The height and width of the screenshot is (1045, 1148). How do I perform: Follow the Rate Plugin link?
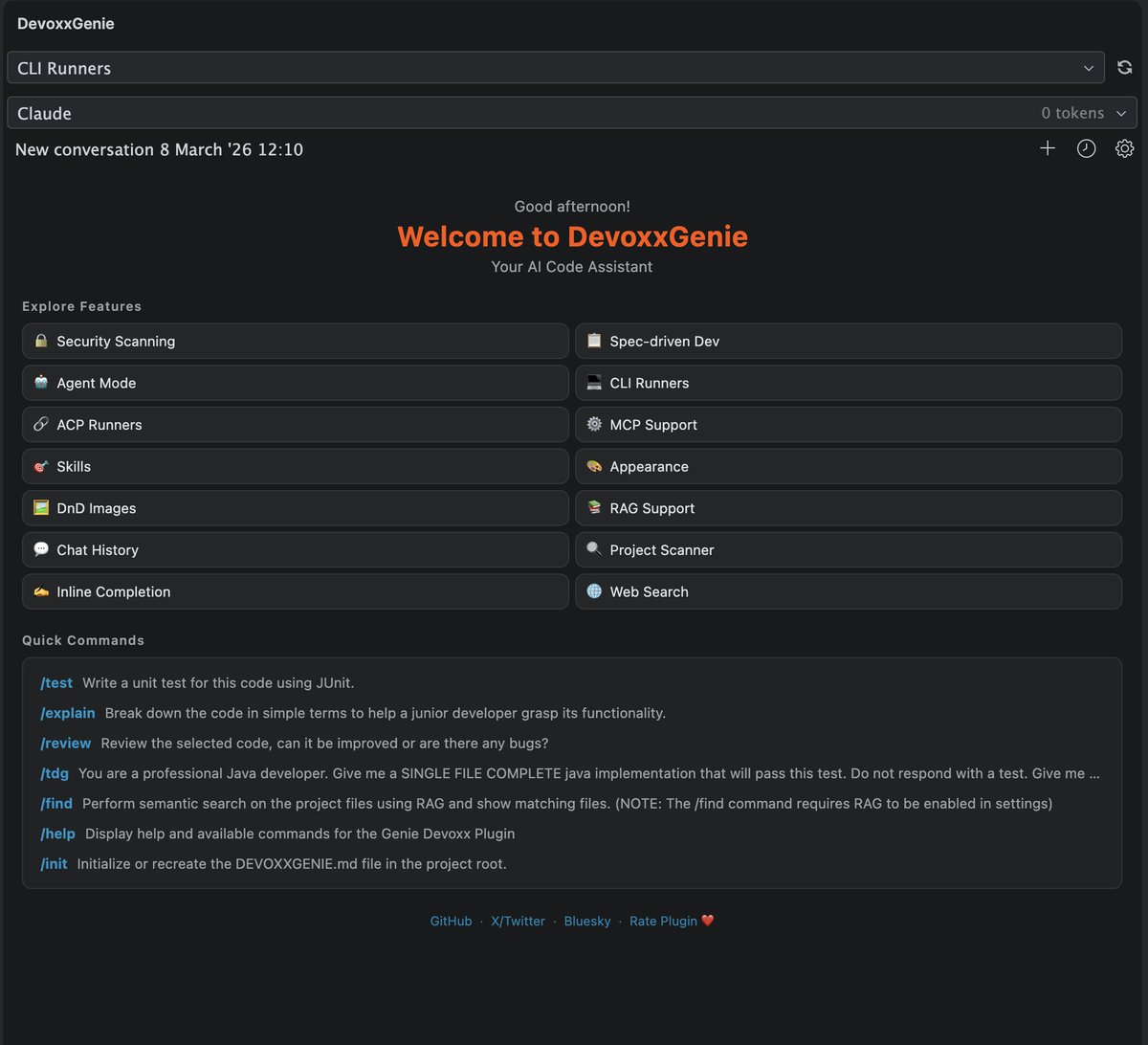point(663,922)
